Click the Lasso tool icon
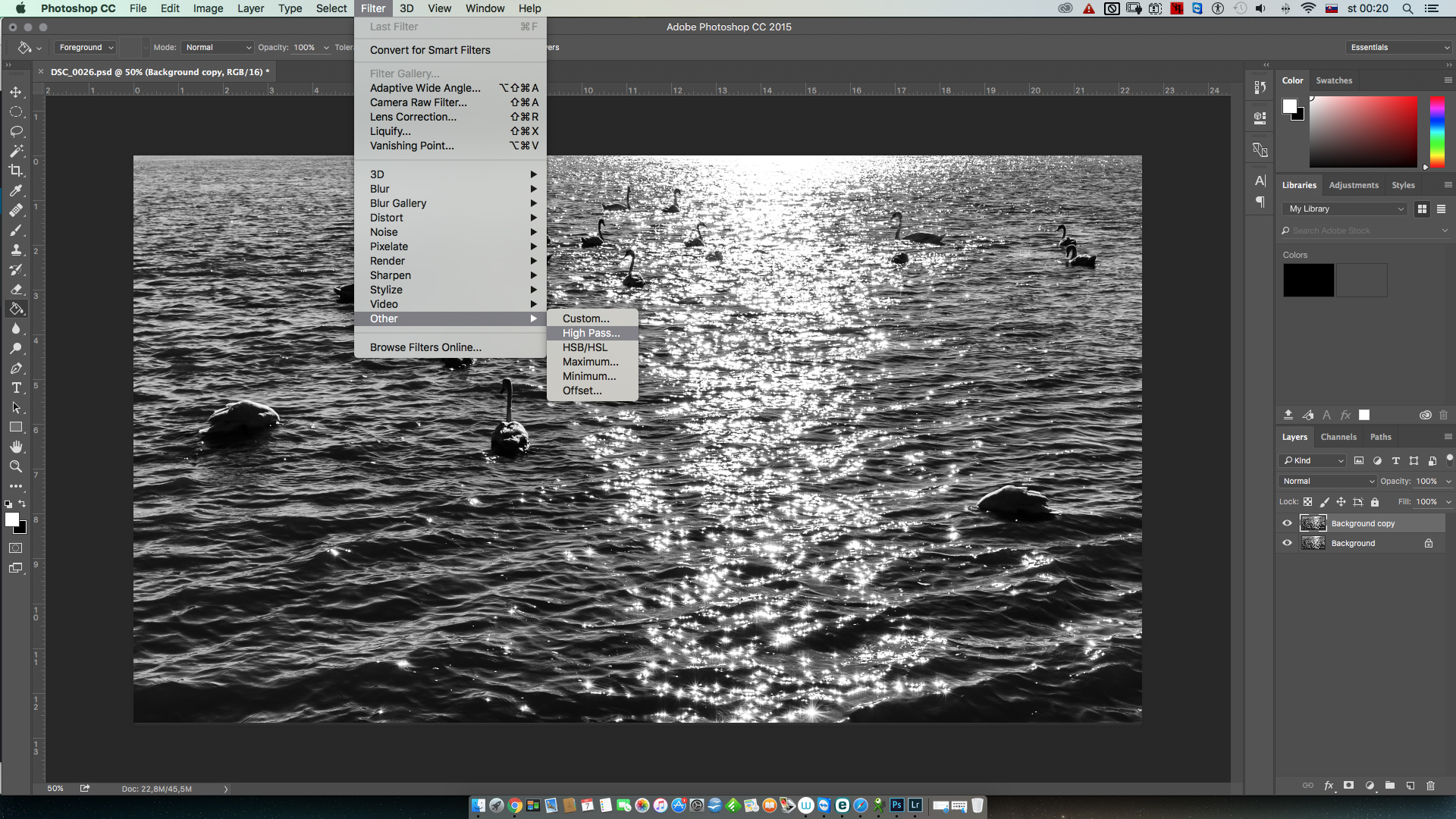The width and height of the screenshot is (1456, 819). click(16, 131)
